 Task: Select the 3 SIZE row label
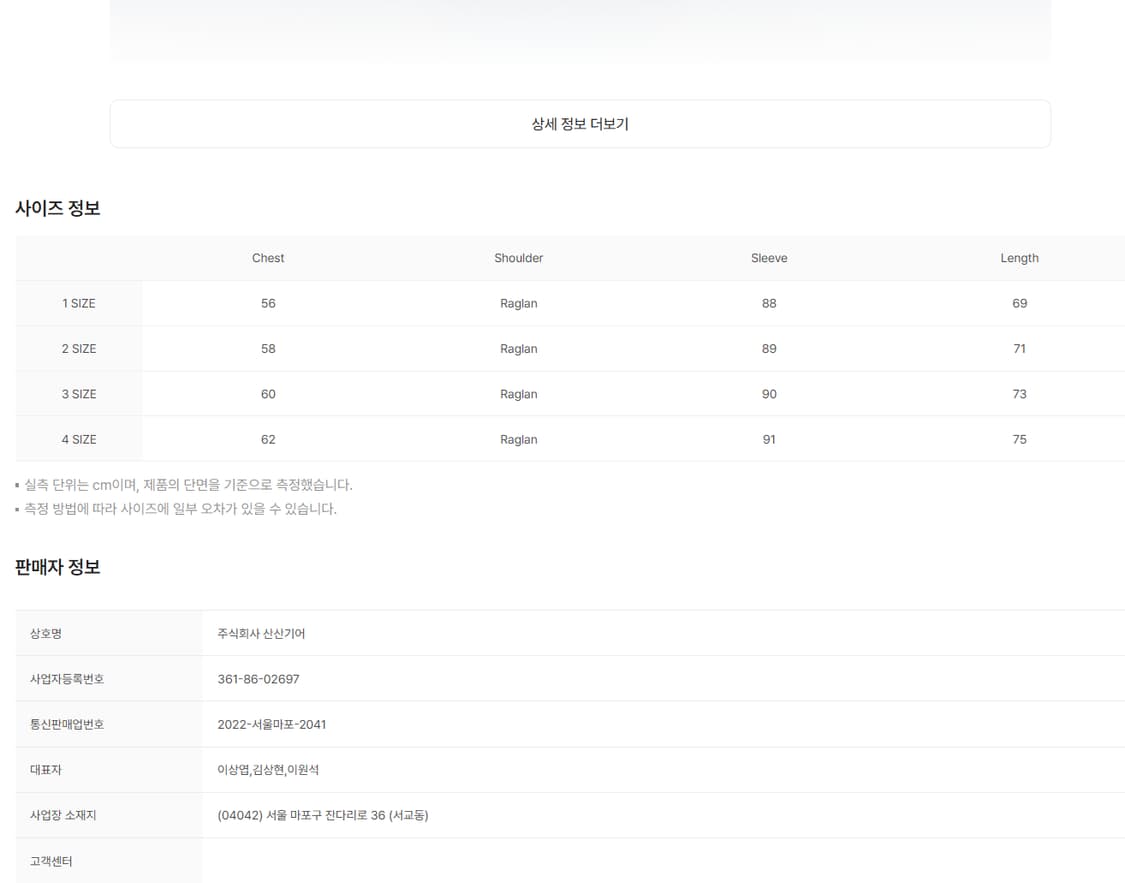(x=79, y=394)
